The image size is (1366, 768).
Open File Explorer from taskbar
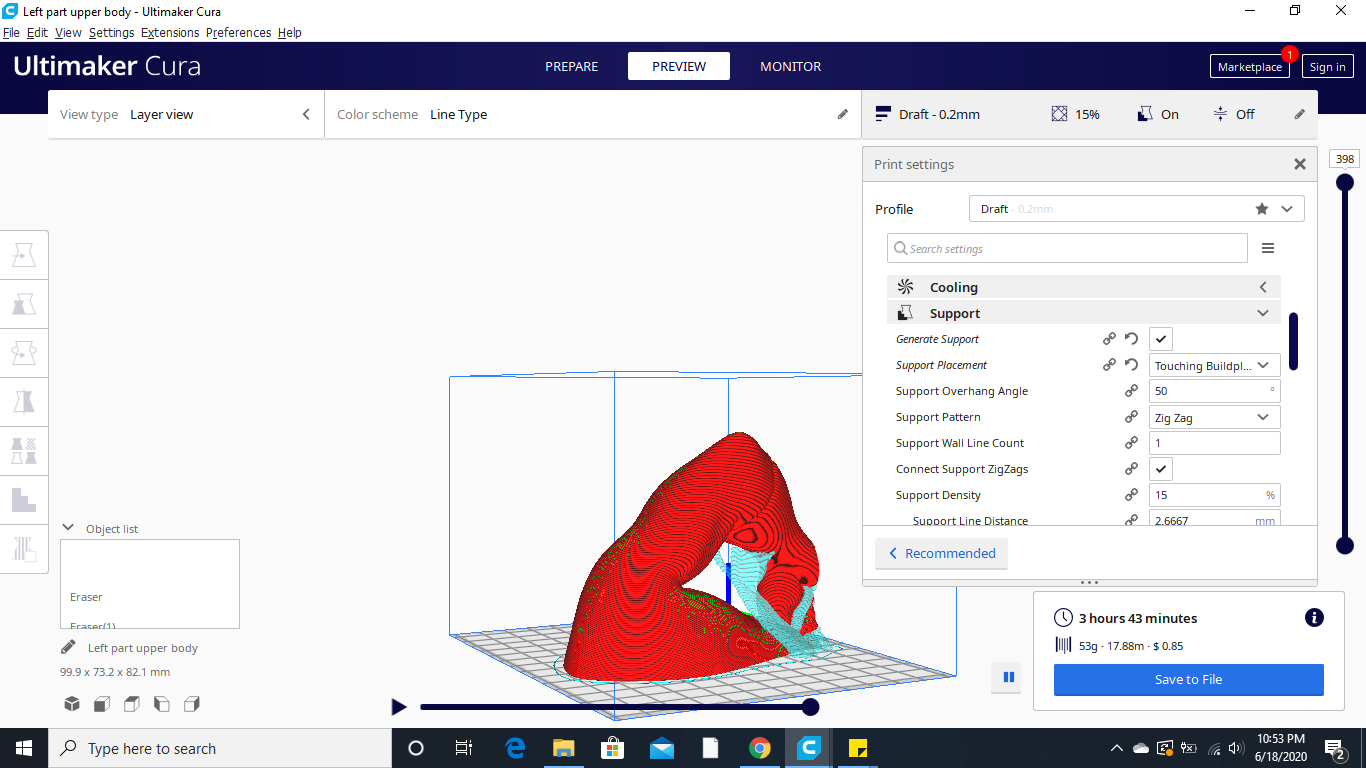tap(564, 748)
